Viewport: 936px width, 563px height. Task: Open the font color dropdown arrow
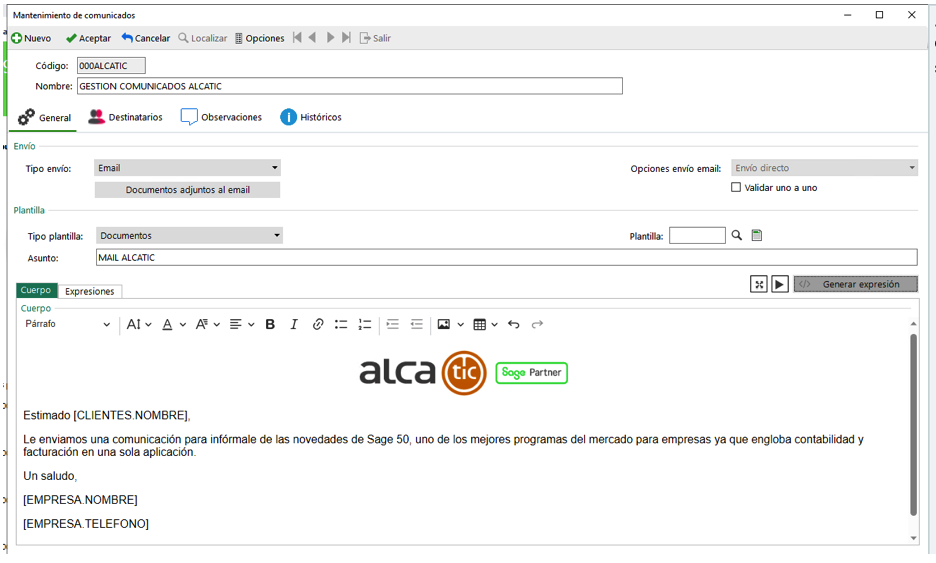click(183, 325)
